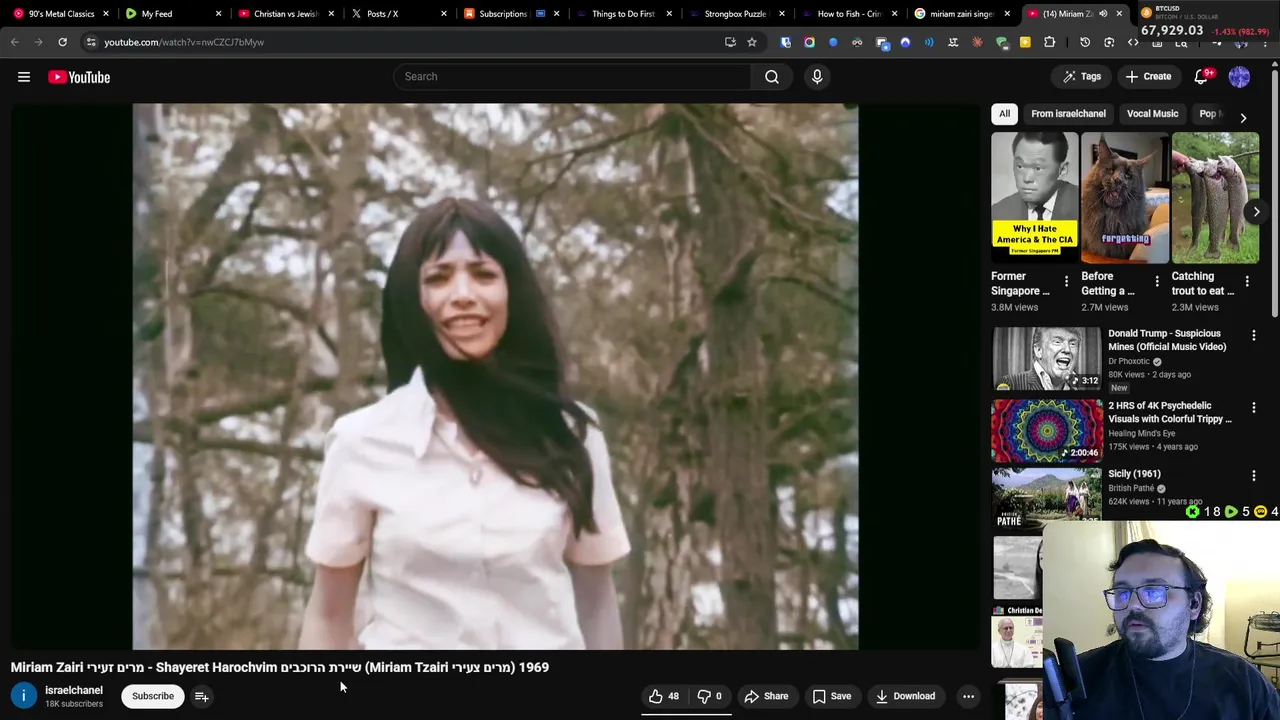Viewport: 1280px width, 720px height.
Task: Click the search magnifier button
Action: 772,76
